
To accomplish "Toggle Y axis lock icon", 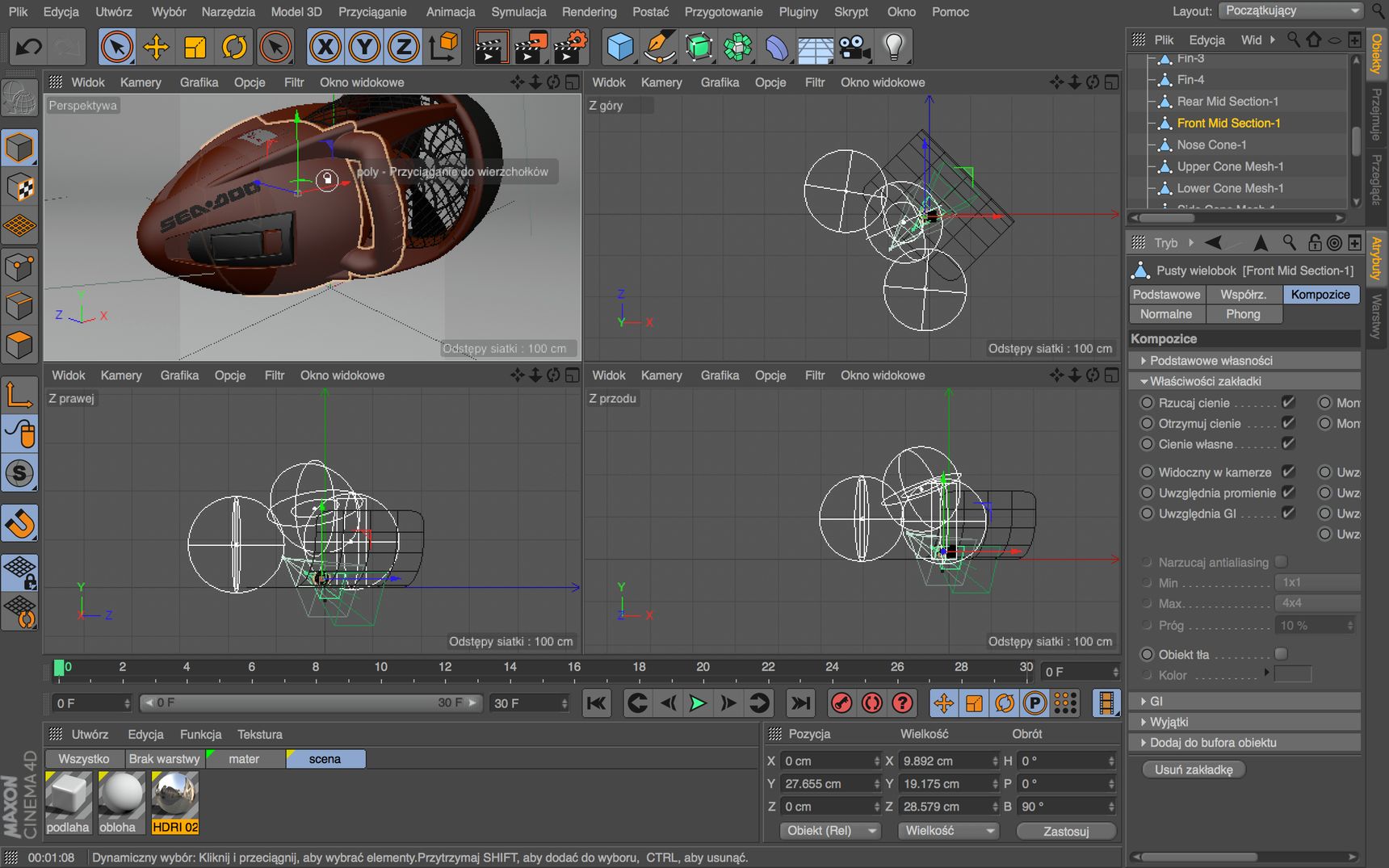I will 365,47.
